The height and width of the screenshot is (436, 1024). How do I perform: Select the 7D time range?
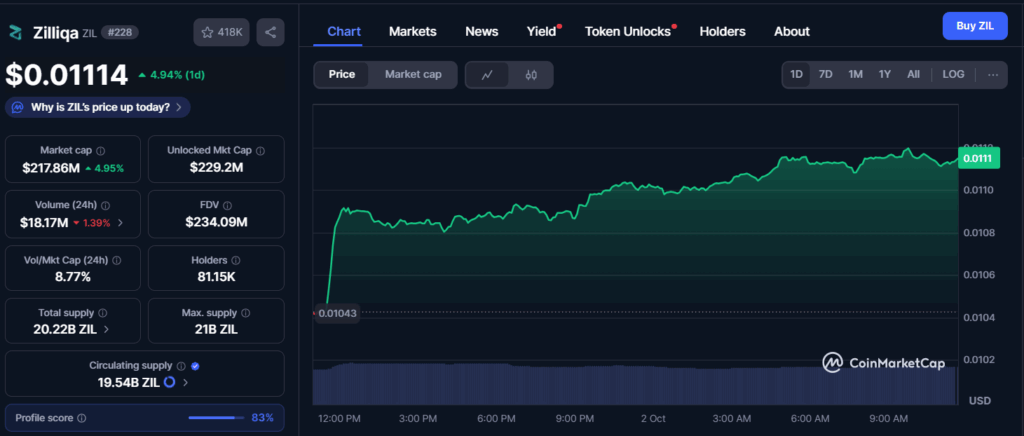825,74
